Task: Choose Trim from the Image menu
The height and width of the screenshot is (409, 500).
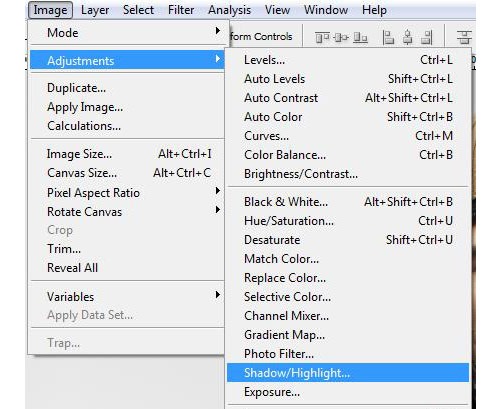Action: (x=127, y=249)
